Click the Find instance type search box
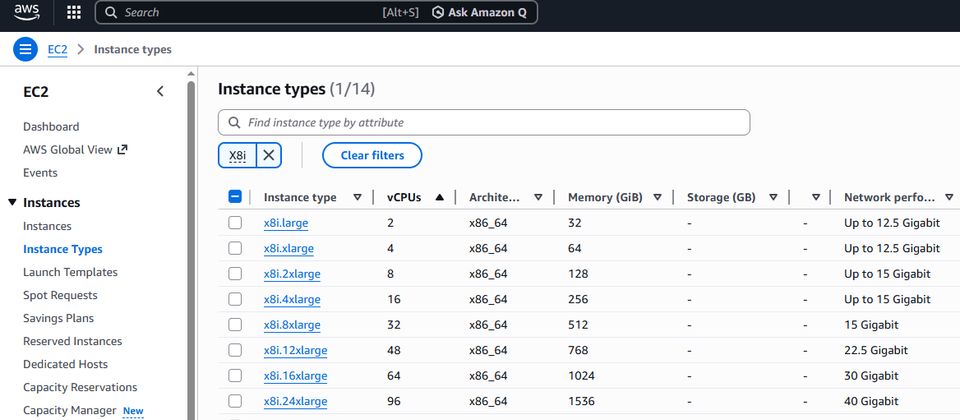The height and width of the screenshot is (420, 960). click(x=484, y=122)
